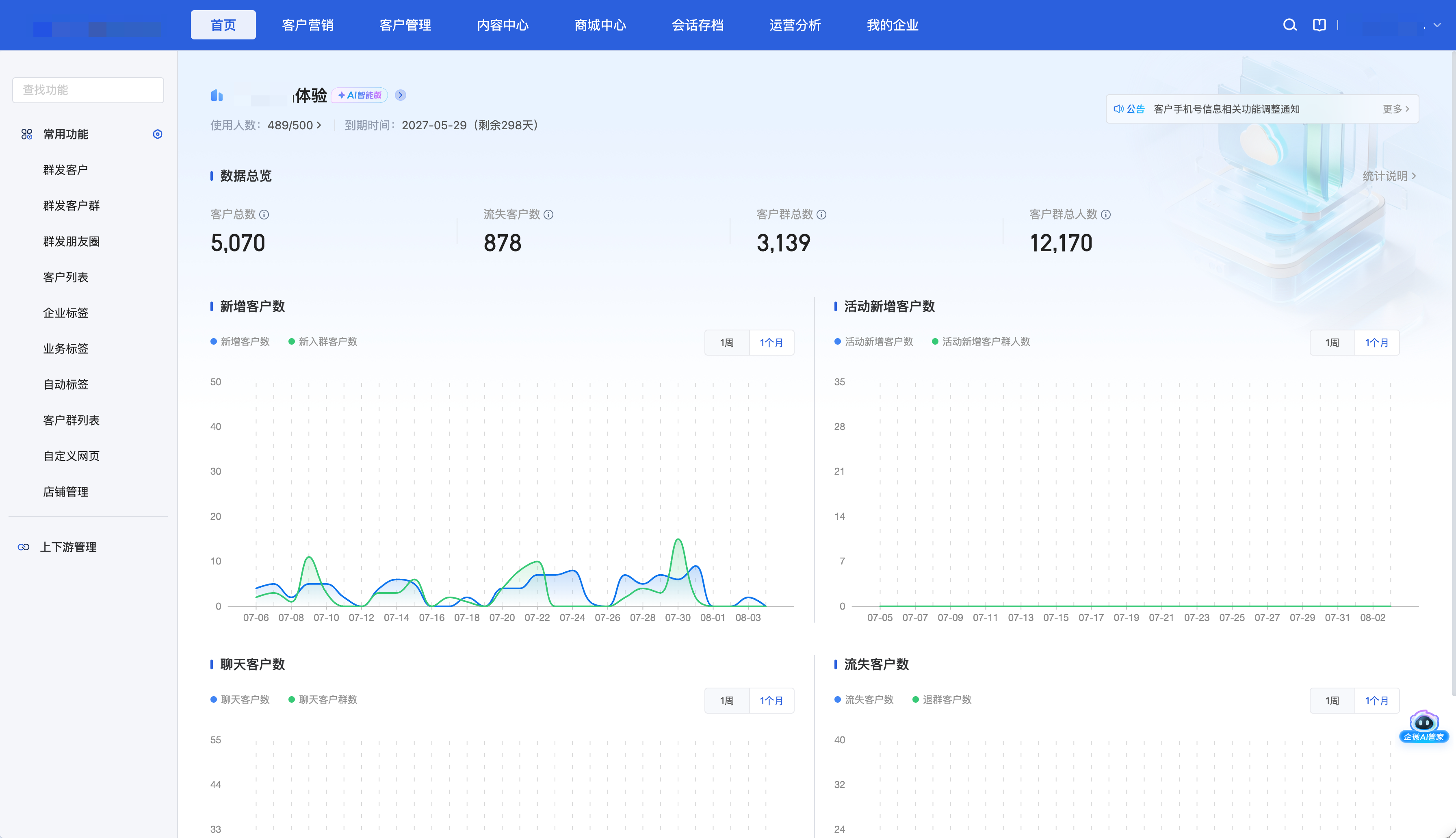Toggle 新增客户数 legend series
The image size is (1456, 838).
coord(240,342)
